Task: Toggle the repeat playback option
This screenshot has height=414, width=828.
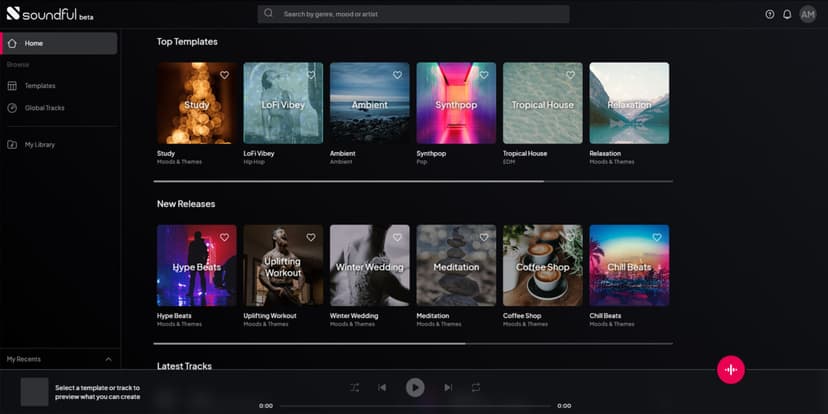Action: click(x=476, y=388)
